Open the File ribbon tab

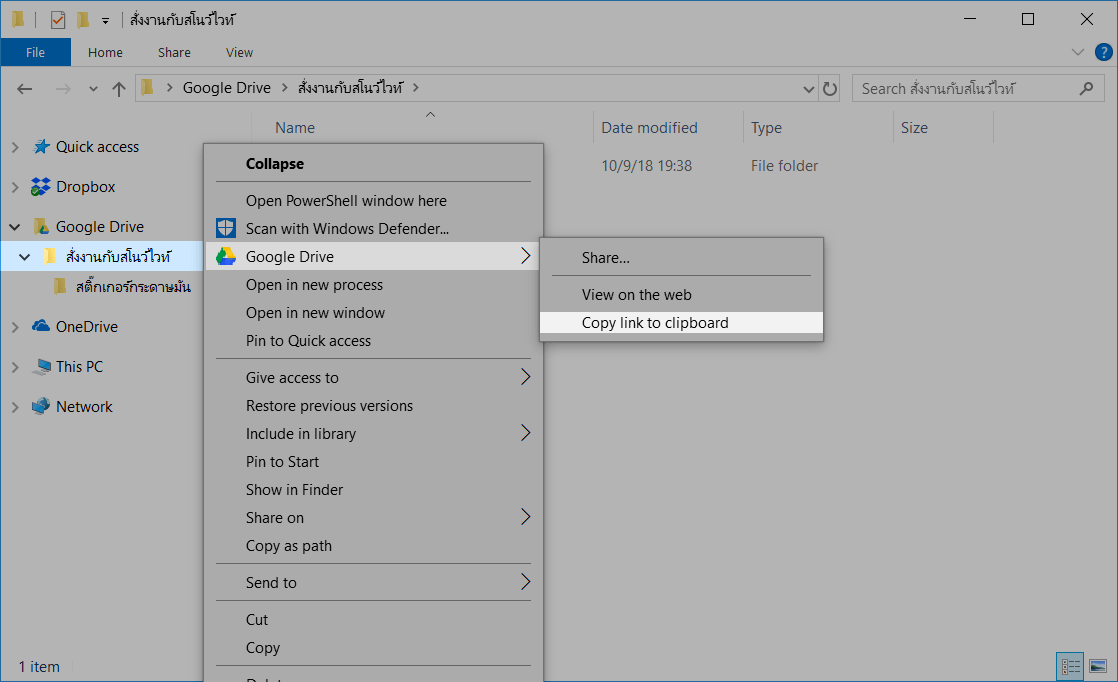[x=36, y=52]
